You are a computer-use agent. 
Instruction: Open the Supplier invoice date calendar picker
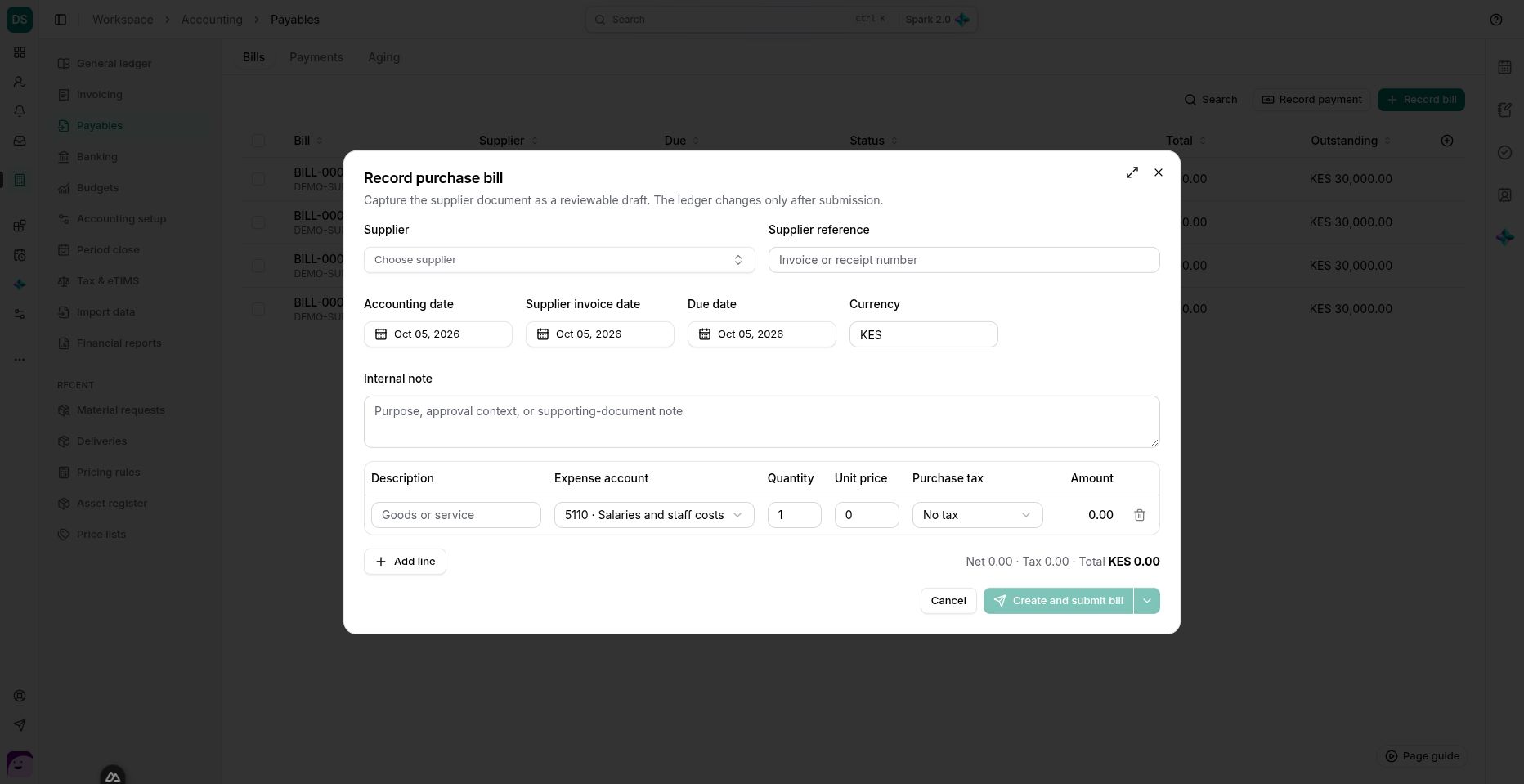click(600, 334)
